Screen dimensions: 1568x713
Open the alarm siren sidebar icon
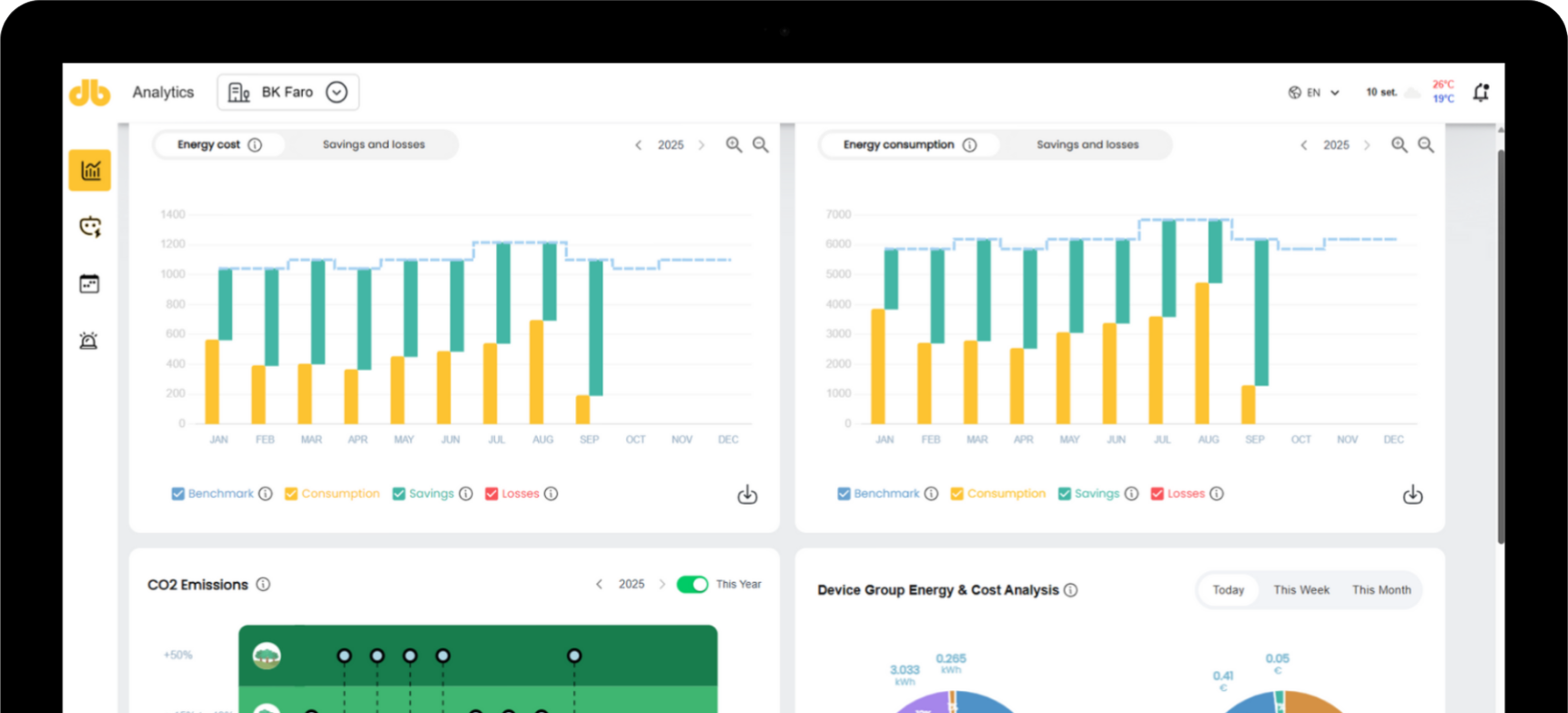[x=89, y=341]
